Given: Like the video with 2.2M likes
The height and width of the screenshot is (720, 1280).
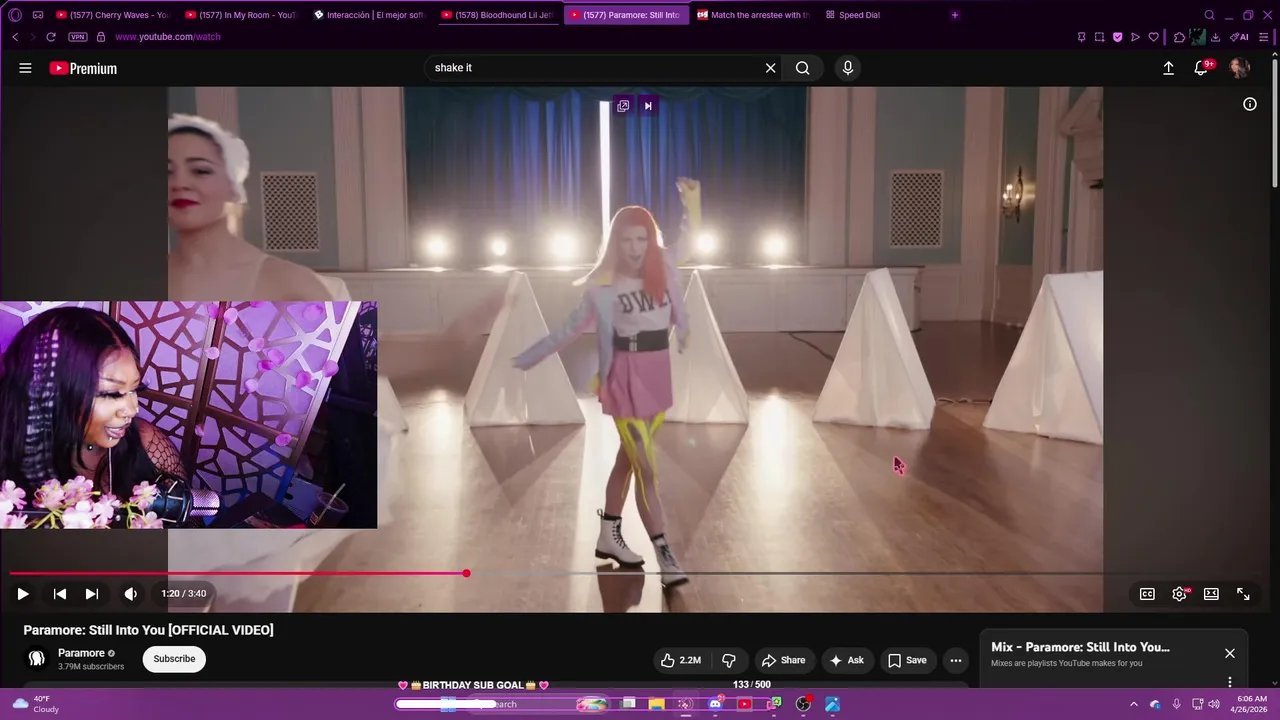Looking at the screenshot, I should (x=680, y=660).
